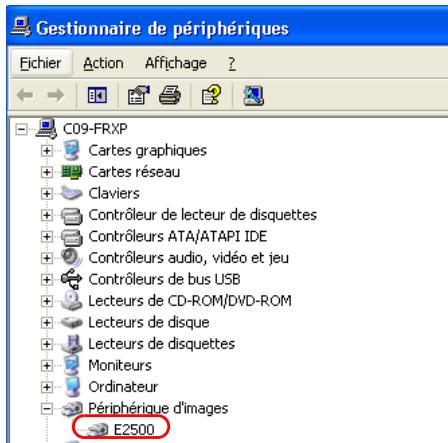Click the Back arrow toolbar icon
This screenshot has height=443, width=448.
pyautogui.click(x=25, y=96)
